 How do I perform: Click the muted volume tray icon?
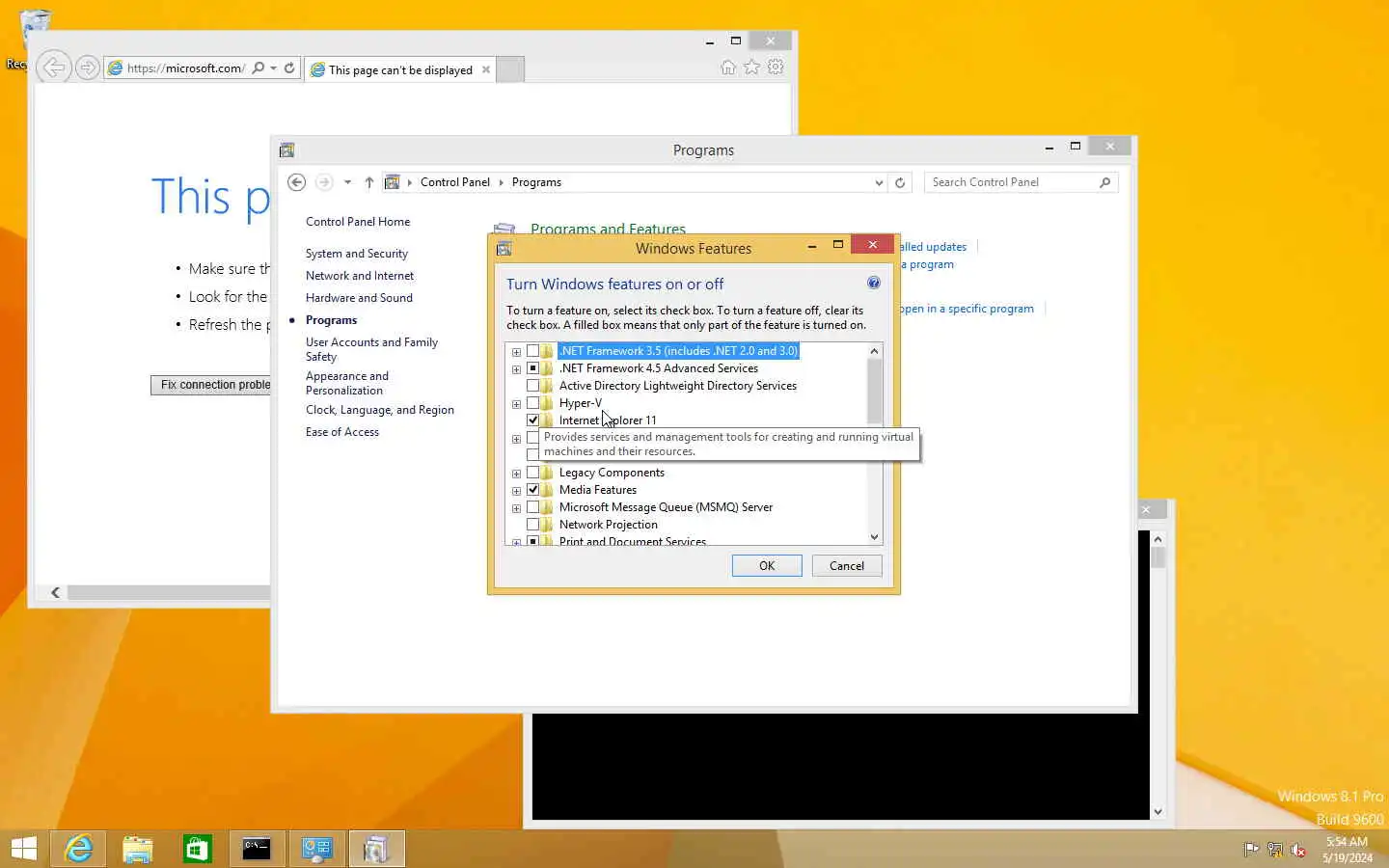pyautogui.click(x=1298, y=850)
